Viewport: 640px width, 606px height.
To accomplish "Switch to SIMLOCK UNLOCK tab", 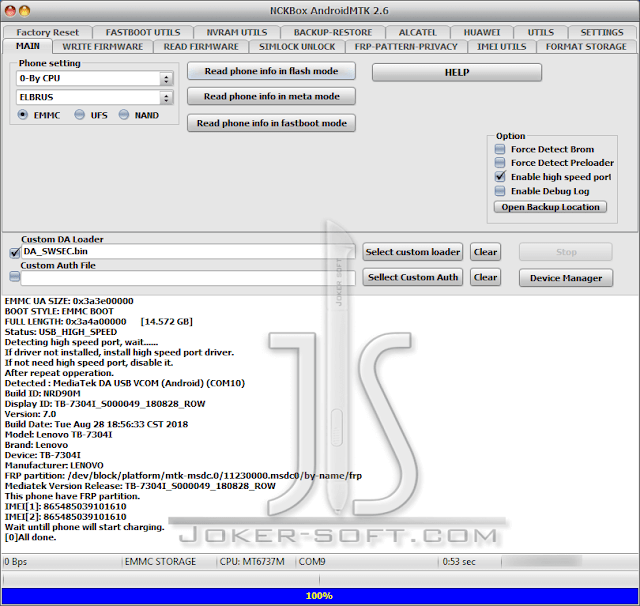I will pos(297,47).
